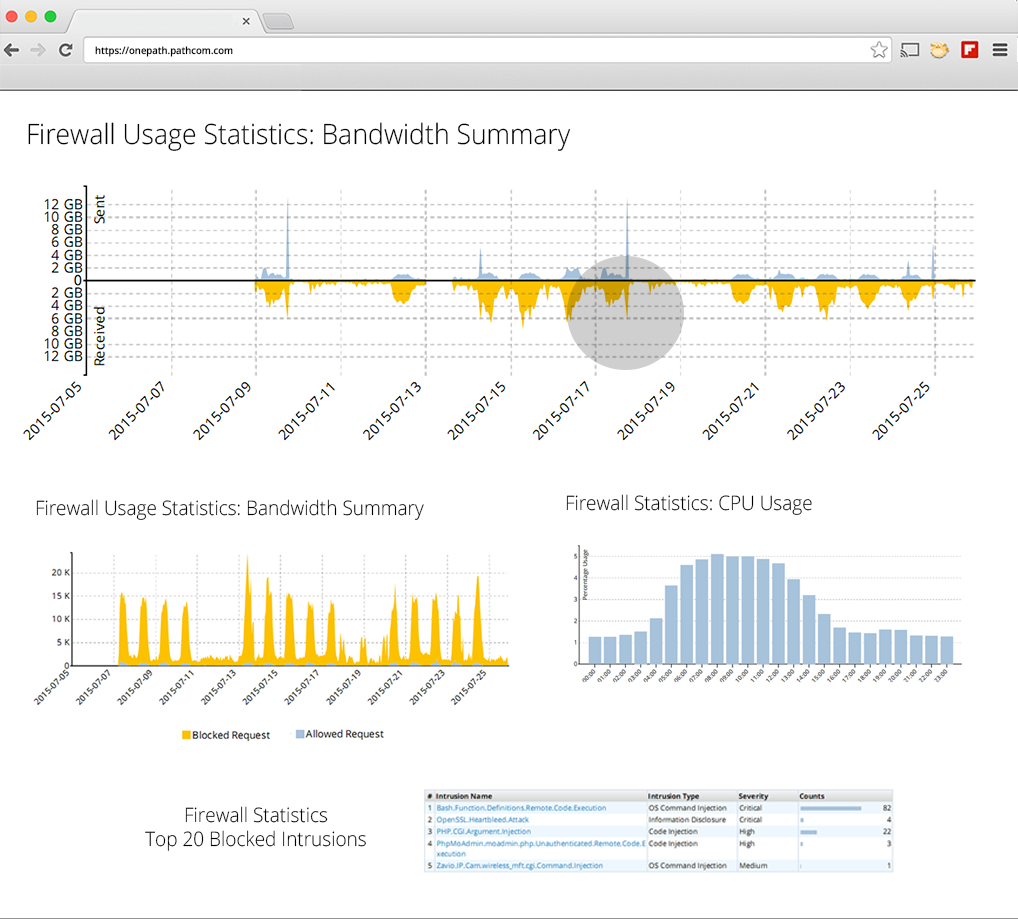The image size is (1018, 919).
Task: Select the 2015-07-25 date label on top chart
Action: pyautogui.click(x=900, y=411)
